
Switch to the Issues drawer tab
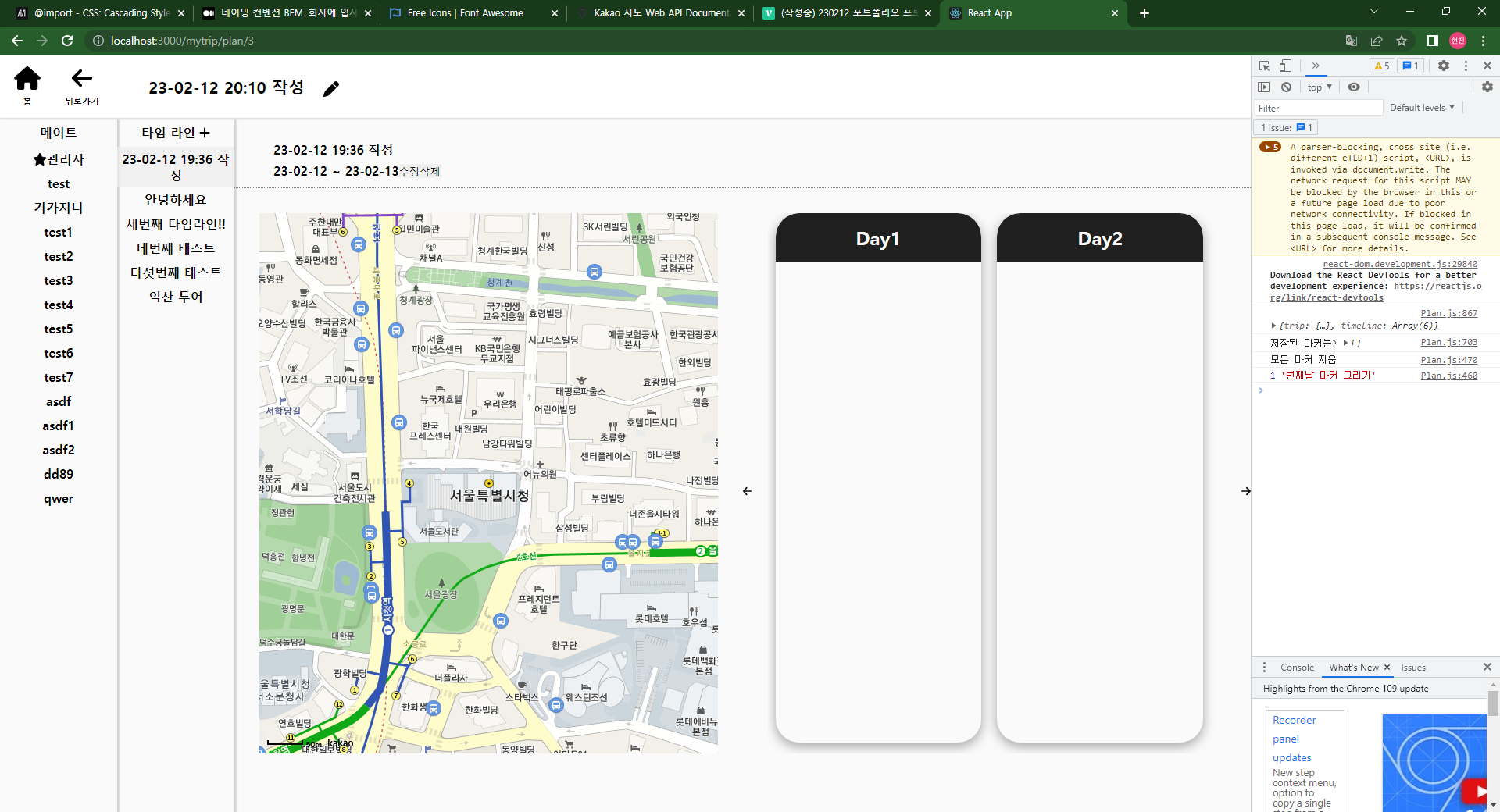1413,668
